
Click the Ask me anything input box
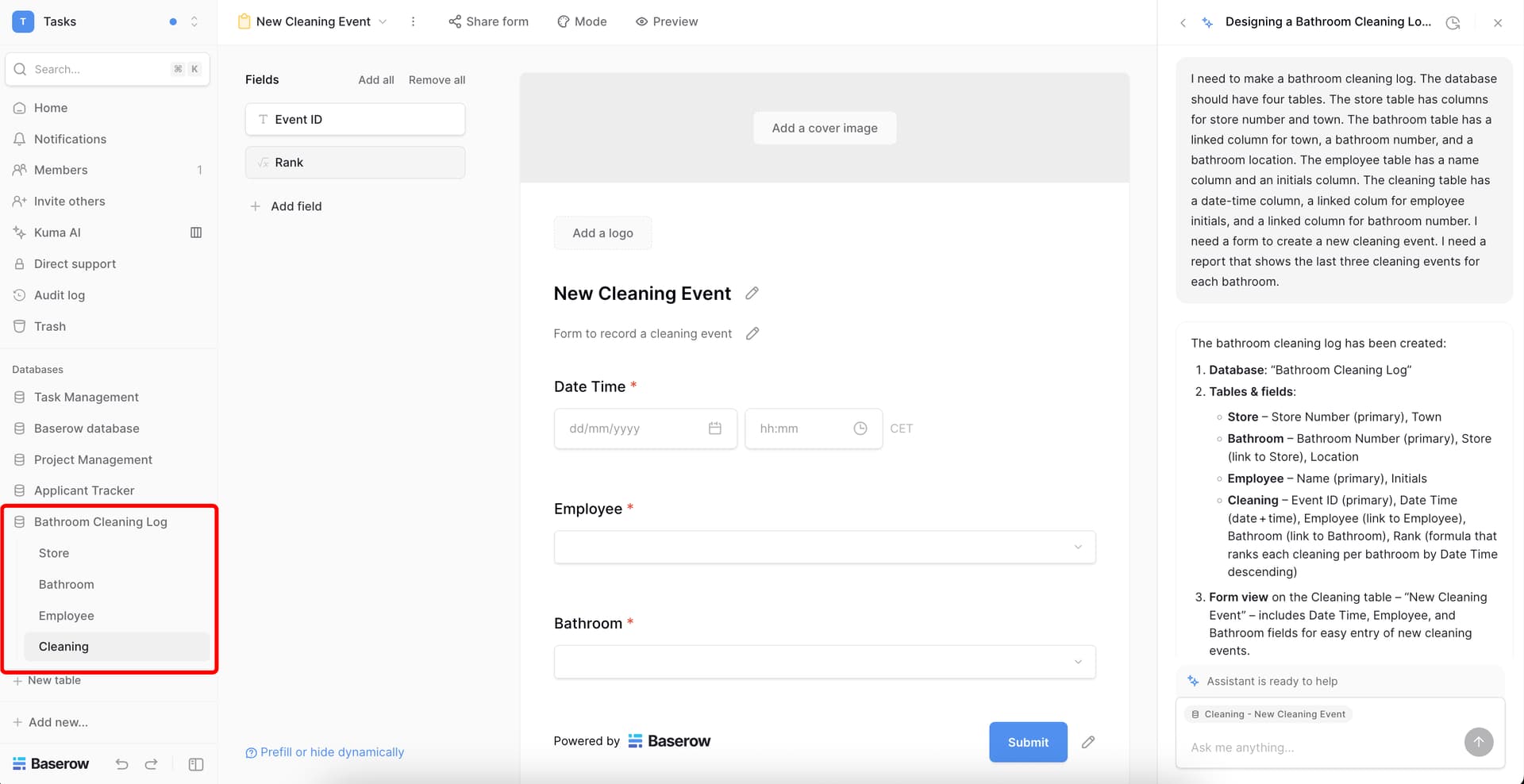click(1318, 747)
